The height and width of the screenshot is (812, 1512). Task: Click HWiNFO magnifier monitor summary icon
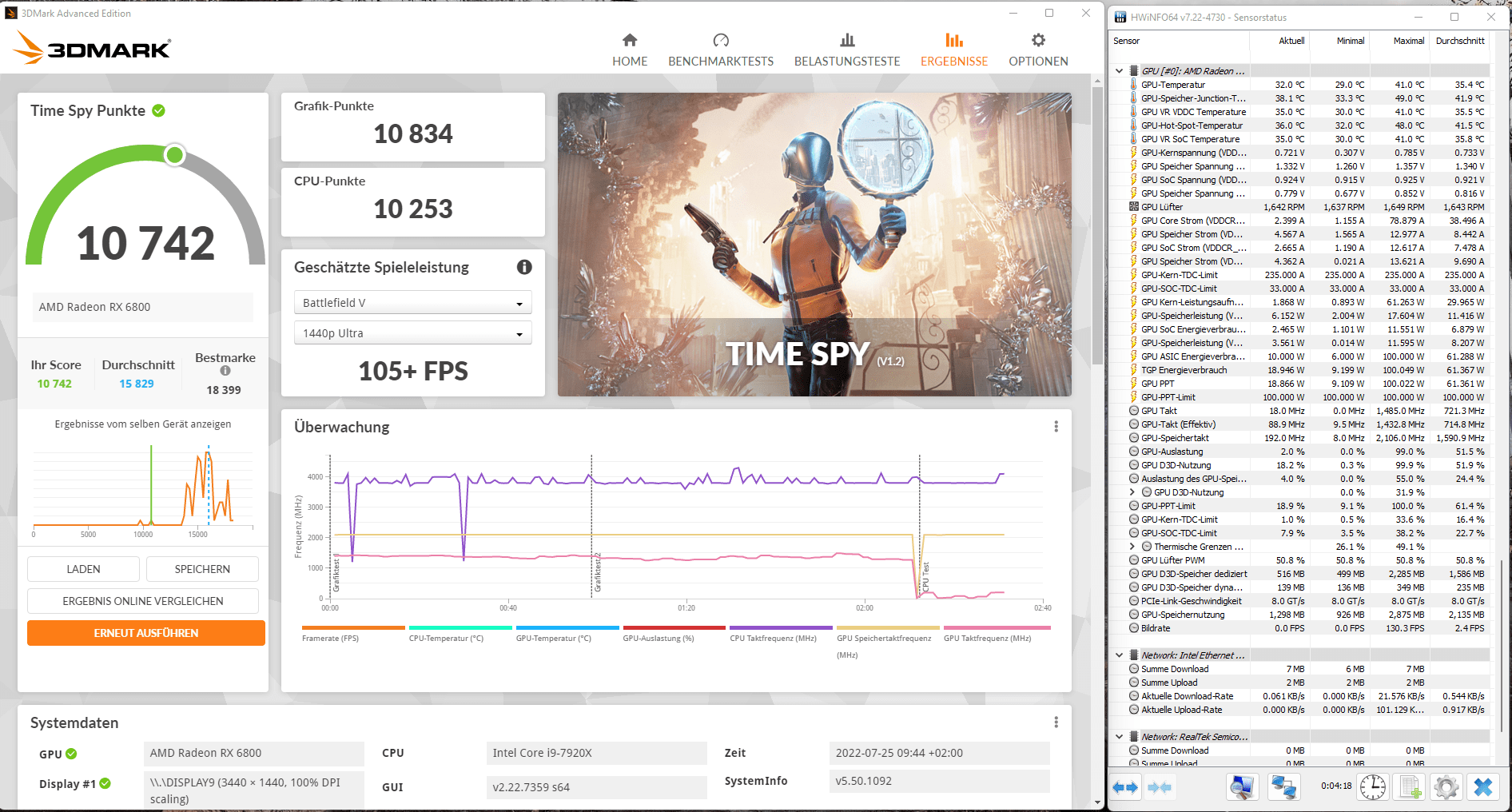click(1243, 787)
